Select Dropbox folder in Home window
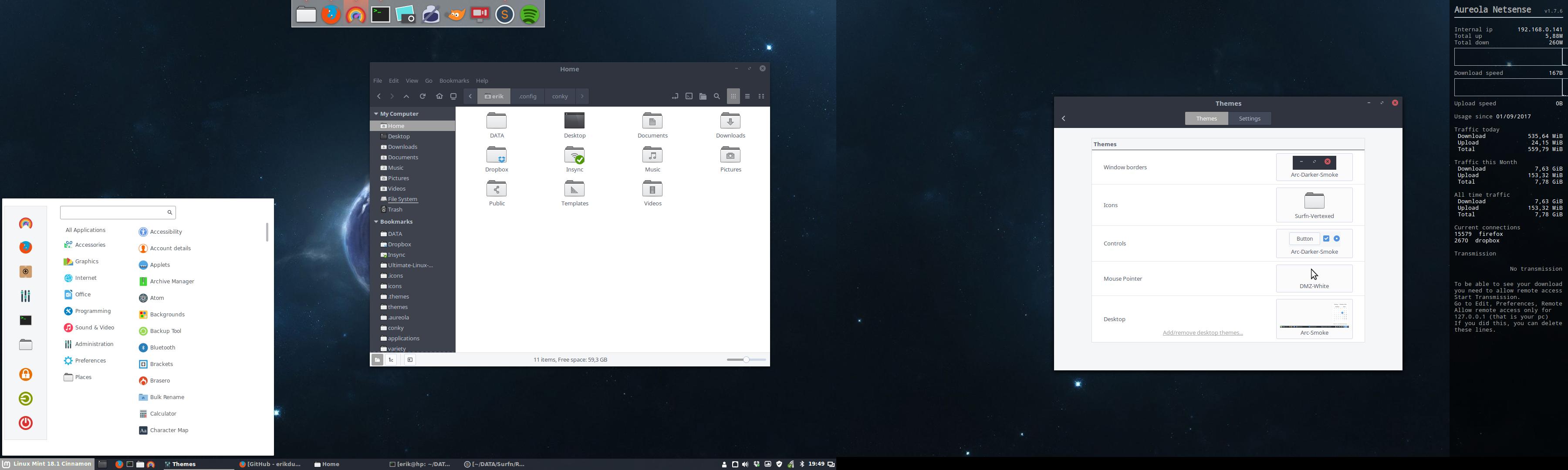The height and width of the screenshot is (470, 1568). [x=497, y=160]
